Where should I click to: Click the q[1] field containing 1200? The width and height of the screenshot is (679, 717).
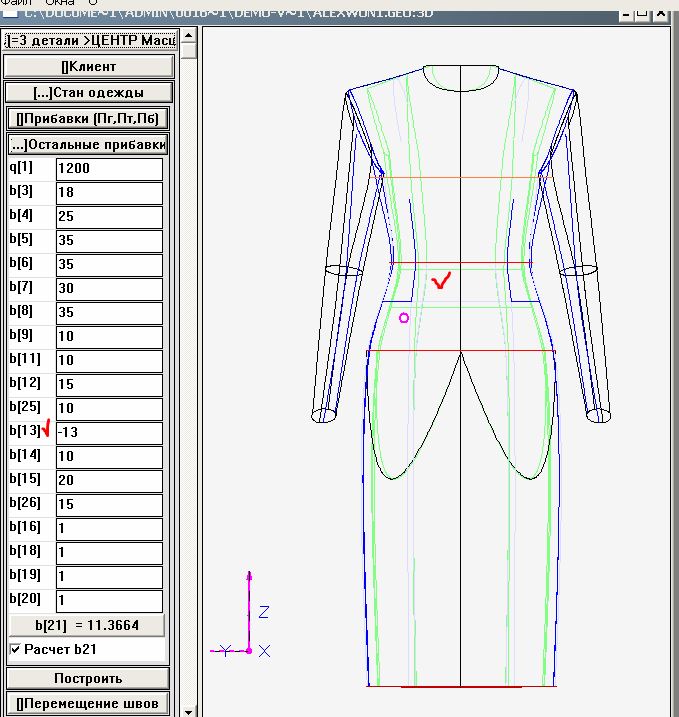[x=109, y=169]
